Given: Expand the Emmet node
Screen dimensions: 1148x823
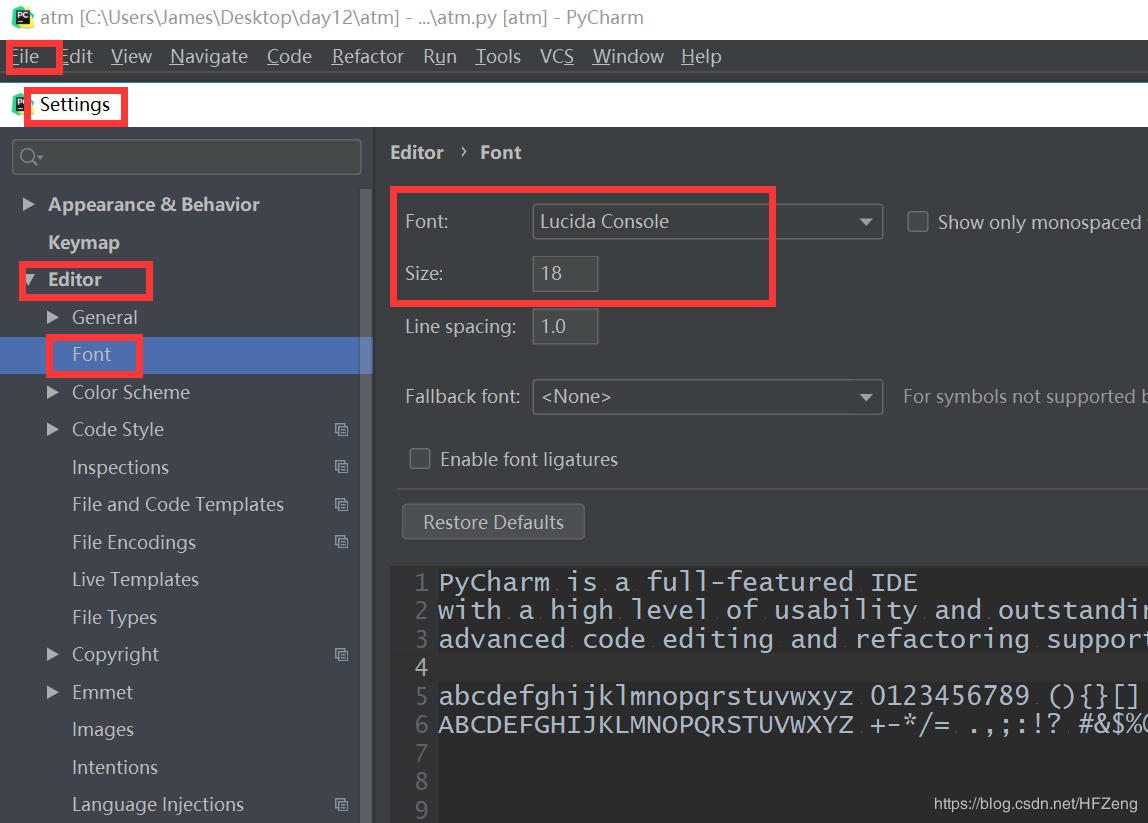Looking at the screenshot, I should (x=53, y=692).
